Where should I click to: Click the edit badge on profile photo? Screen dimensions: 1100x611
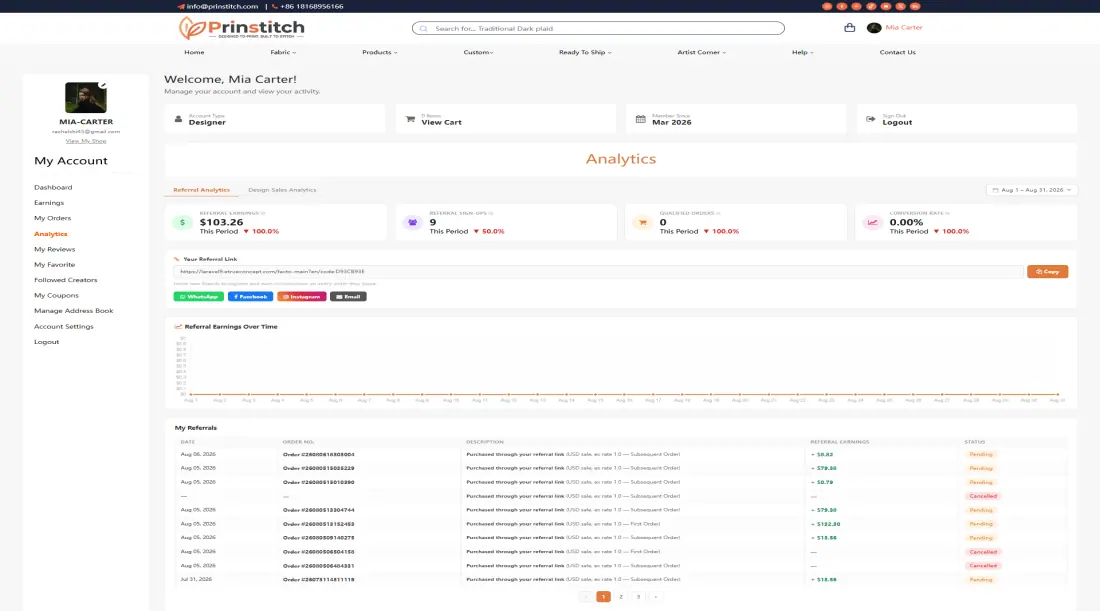103,85
